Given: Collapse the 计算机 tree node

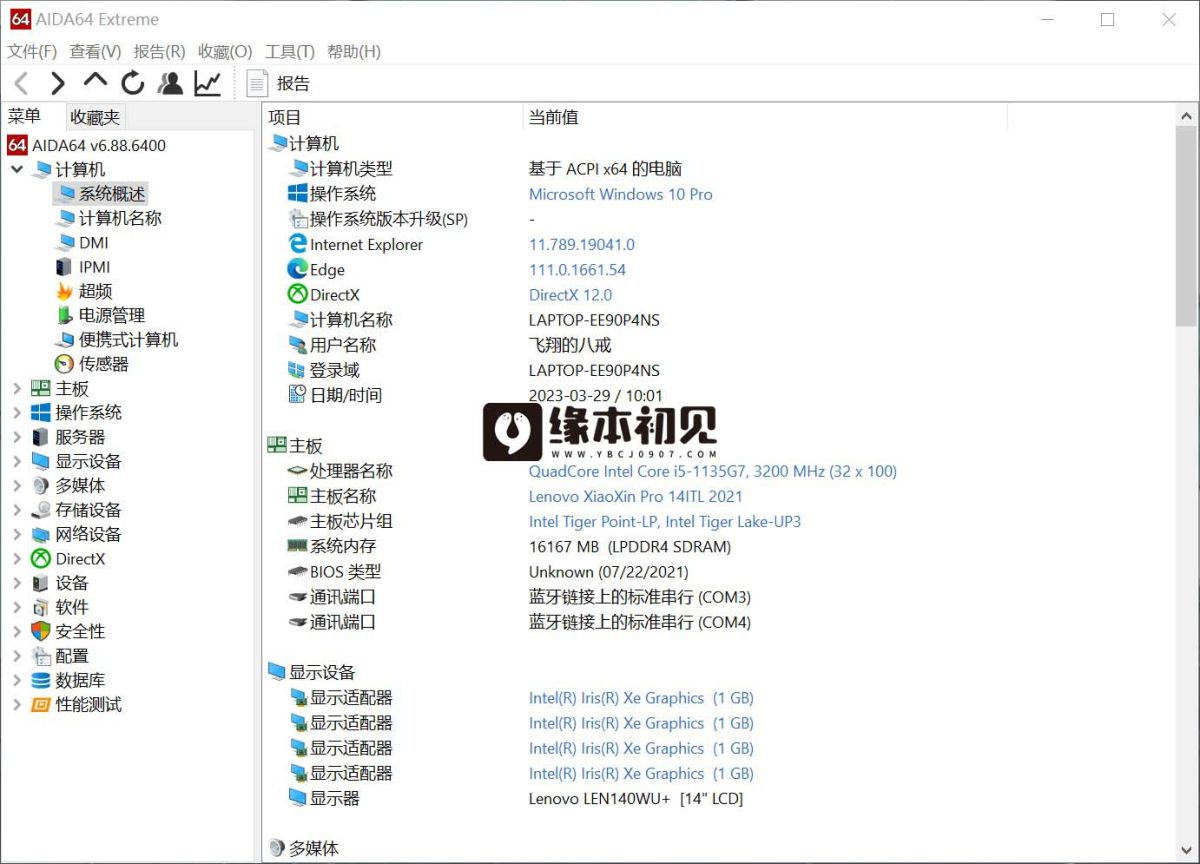Looking at the screenshot, I should (16, 169).
